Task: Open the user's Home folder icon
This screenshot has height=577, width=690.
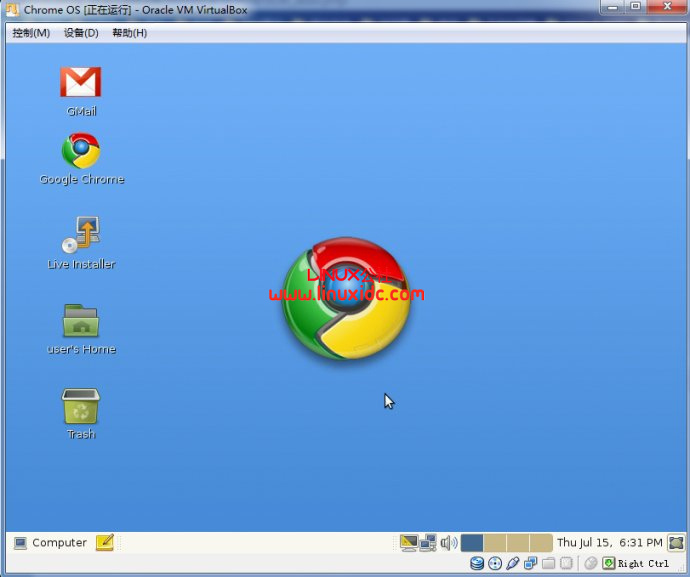Action: (x=81, y=329)
